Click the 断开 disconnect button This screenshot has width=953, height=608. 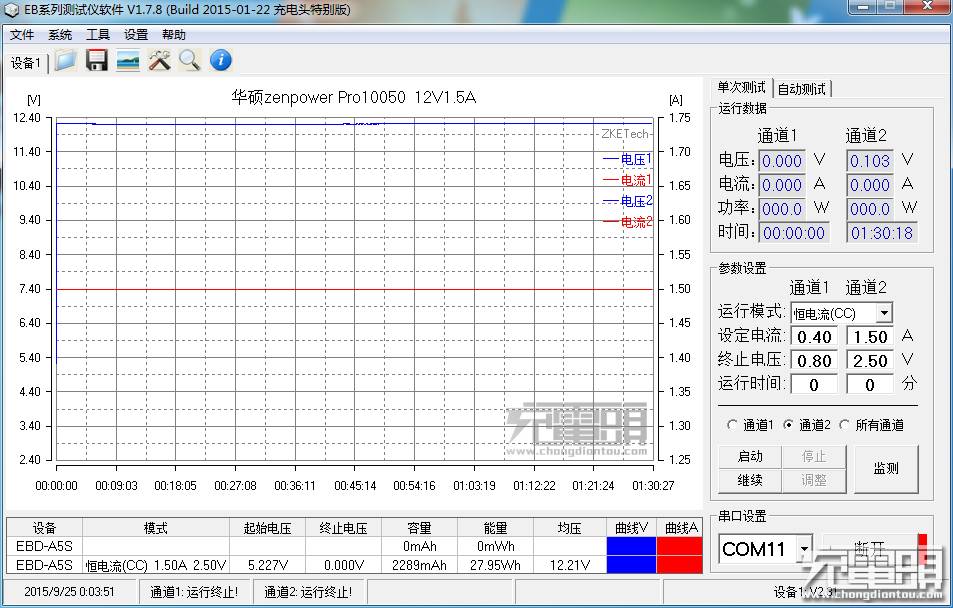[869, 548]
